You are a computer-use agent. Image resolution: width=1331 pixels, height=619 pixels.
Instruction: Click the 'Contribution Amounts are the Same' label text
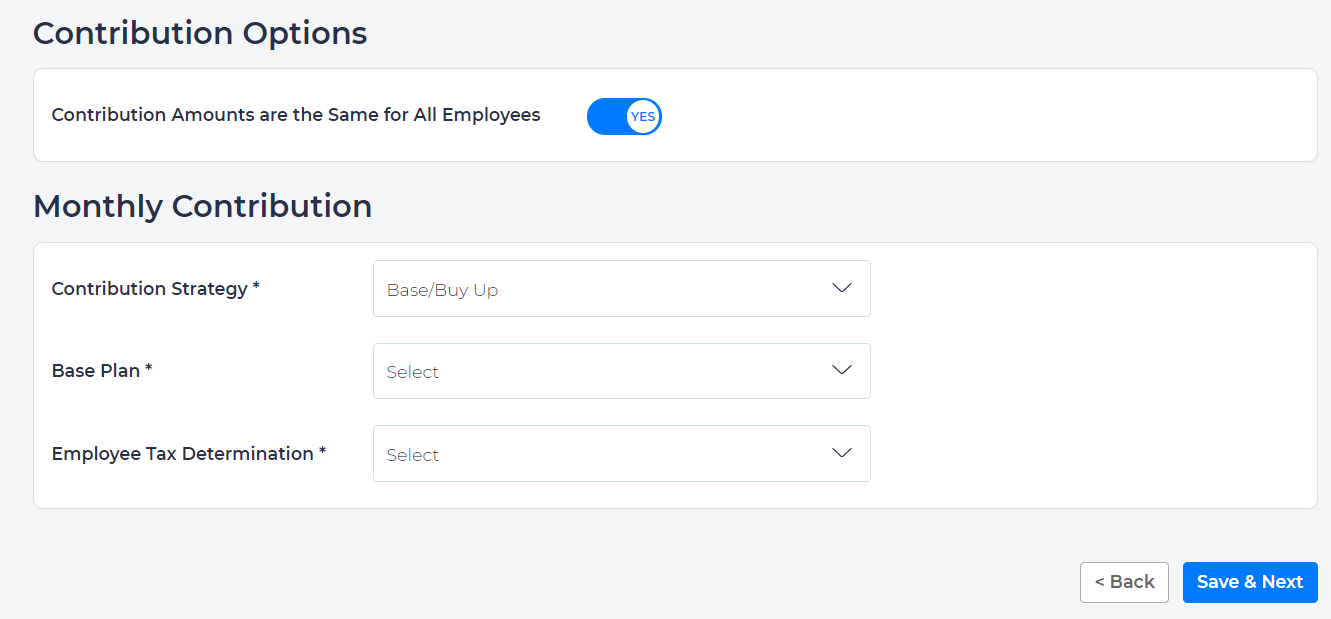295,115
